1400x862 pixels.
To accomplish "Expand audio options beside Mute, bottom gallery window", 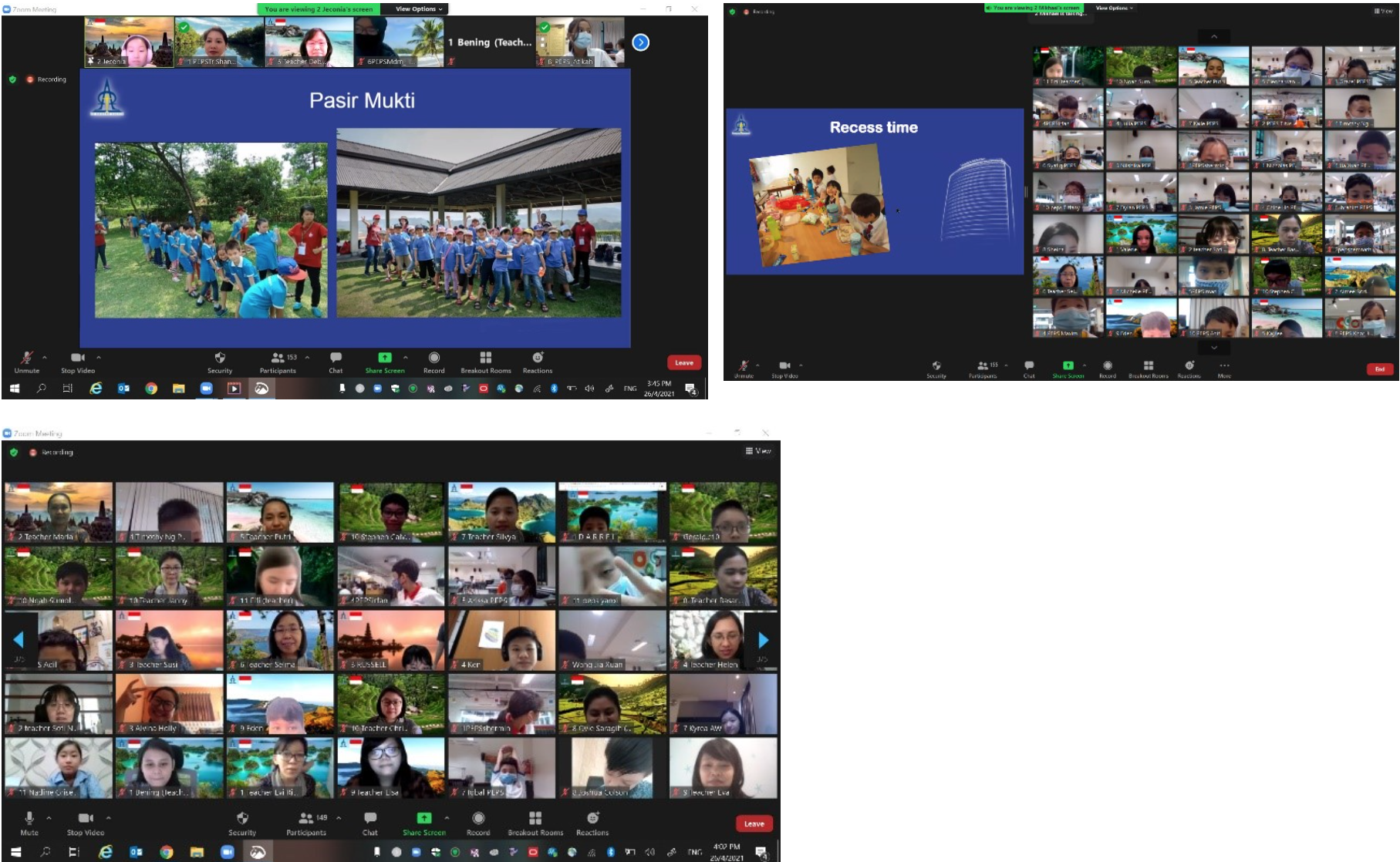I will (x=49, y=817).
